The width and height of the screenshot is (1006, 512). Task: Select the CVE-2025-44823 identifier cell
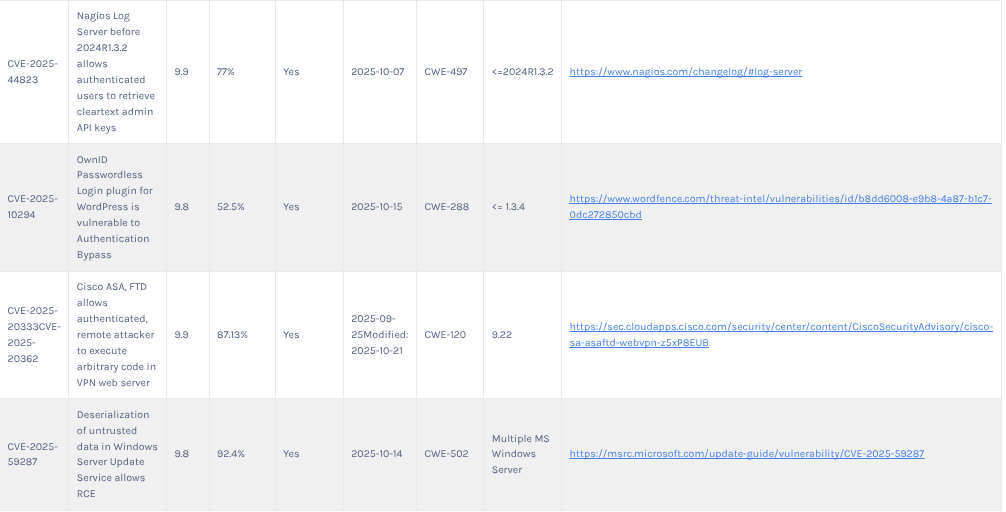pos(33,72)
